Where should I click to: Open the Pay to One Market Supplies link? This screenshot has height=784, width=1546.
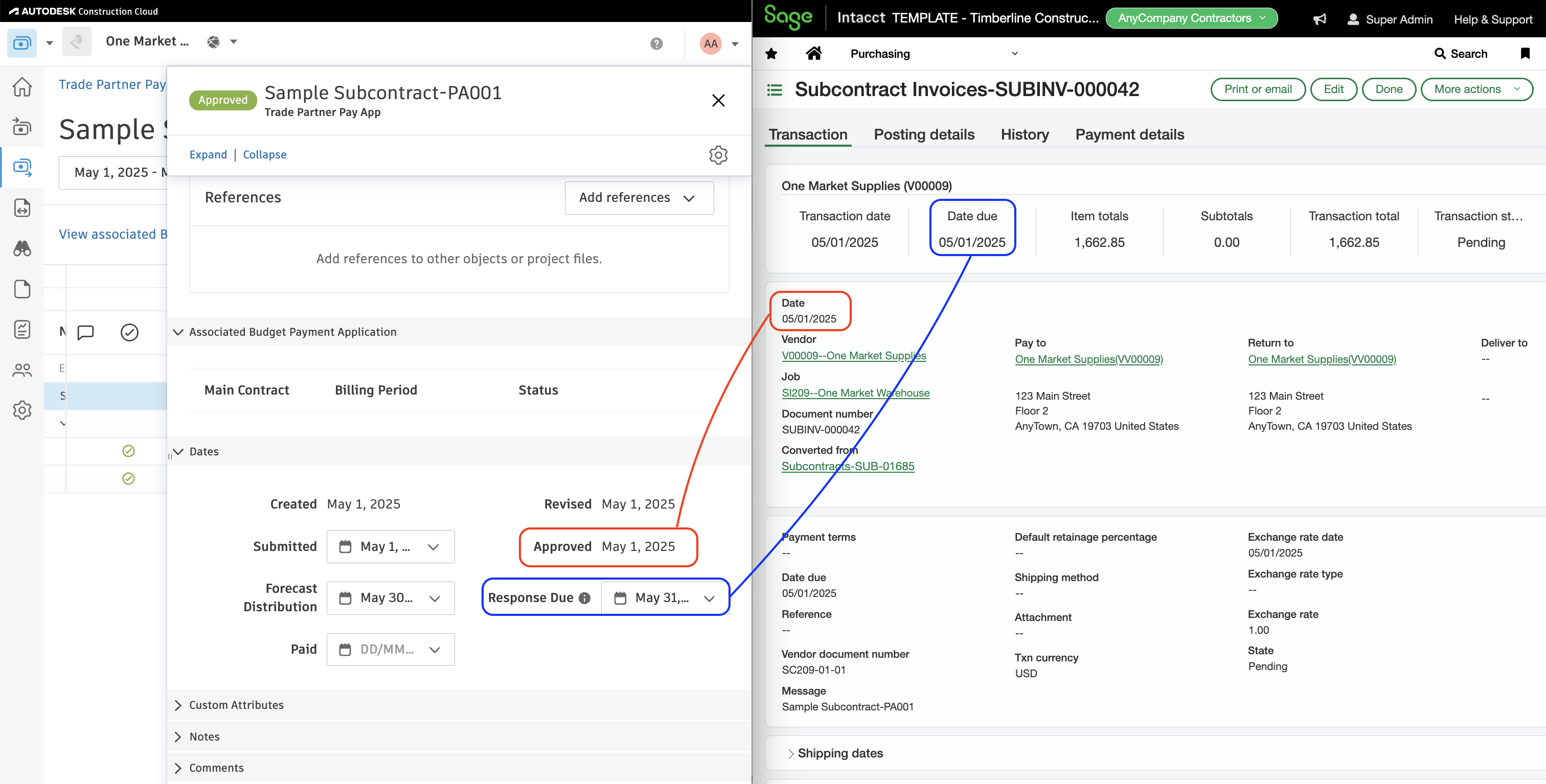[x=1088, y=359]
